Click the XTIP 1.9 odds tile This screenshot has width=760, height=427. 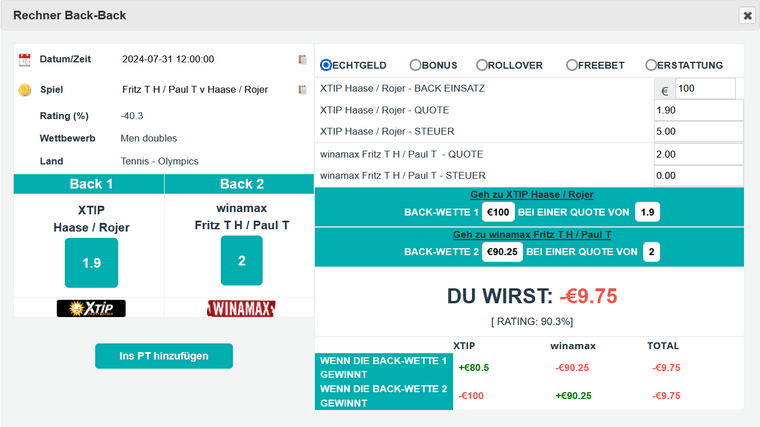coord(91,263)
